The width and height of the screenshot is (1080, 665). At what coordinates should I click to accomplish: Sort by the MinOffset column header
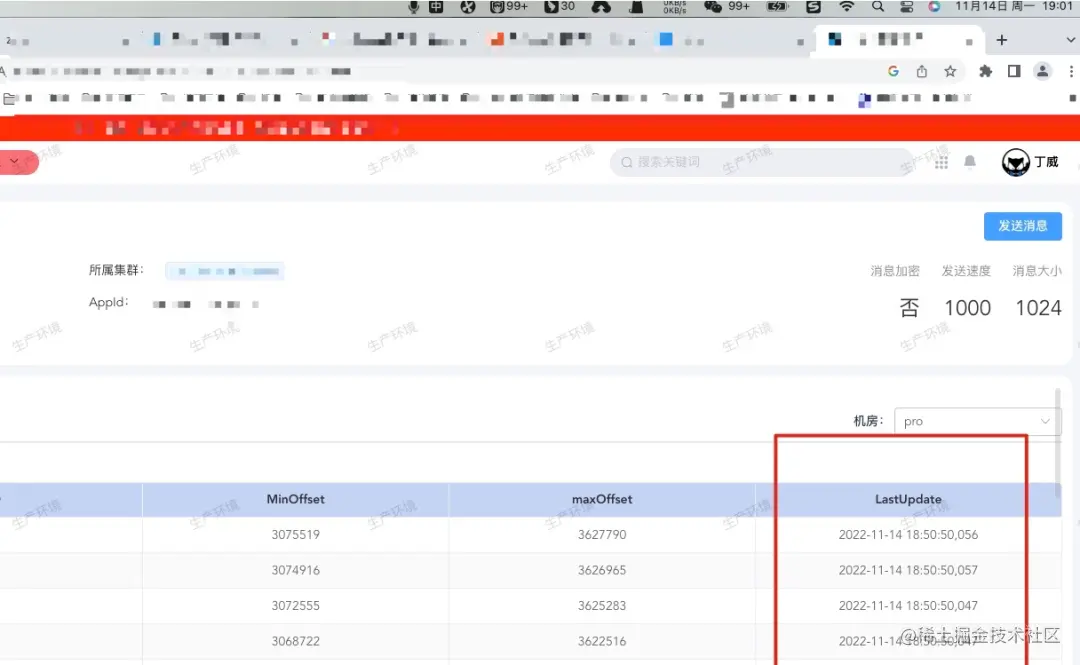pyautogui.click(x=295, y=500)
